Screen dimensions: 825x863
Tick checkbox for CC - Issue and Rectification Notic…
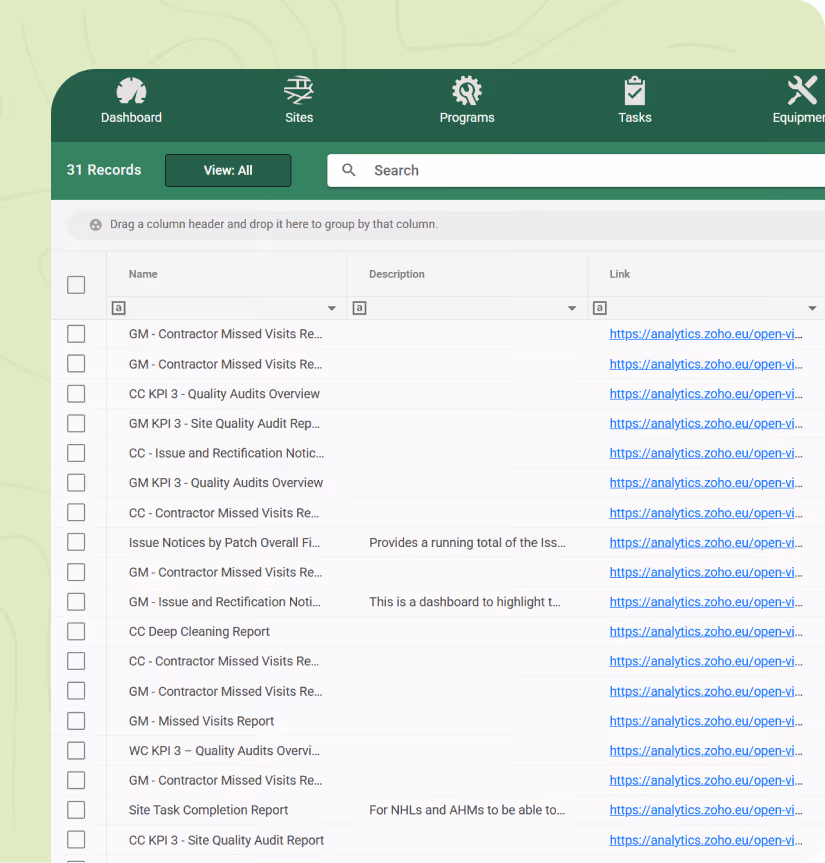[x=76, y=454]
